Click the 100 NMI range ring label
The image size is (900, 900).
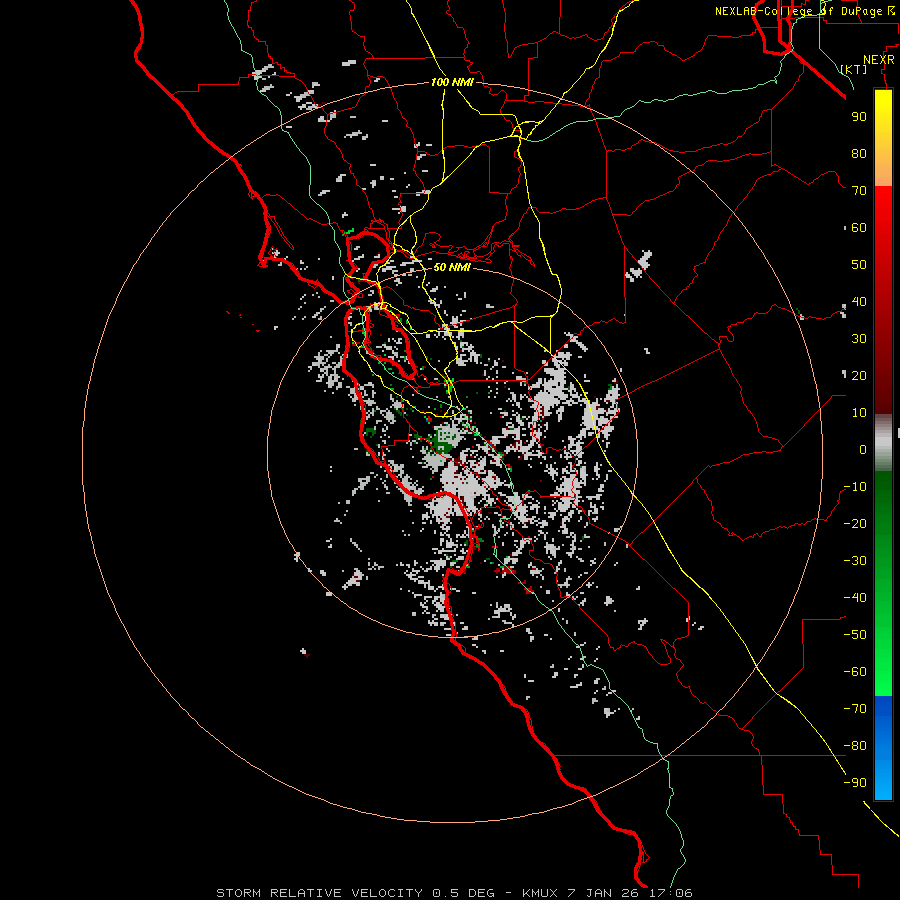[452, 82]
